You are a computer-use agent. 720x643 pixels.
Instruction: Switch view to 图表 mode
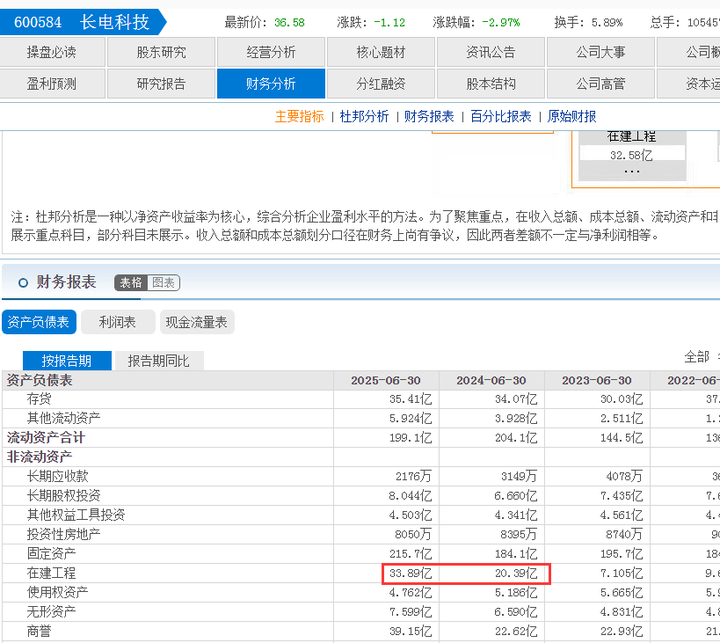click(163, 282)
